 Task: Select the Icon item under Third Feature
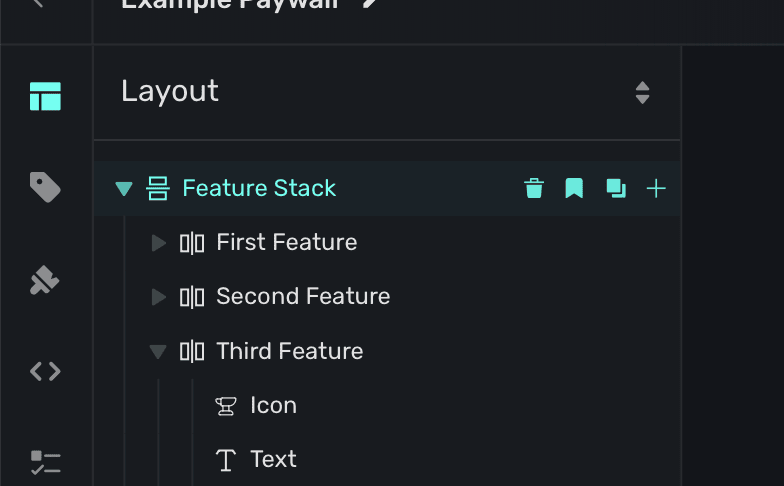[x=273, y=405]
